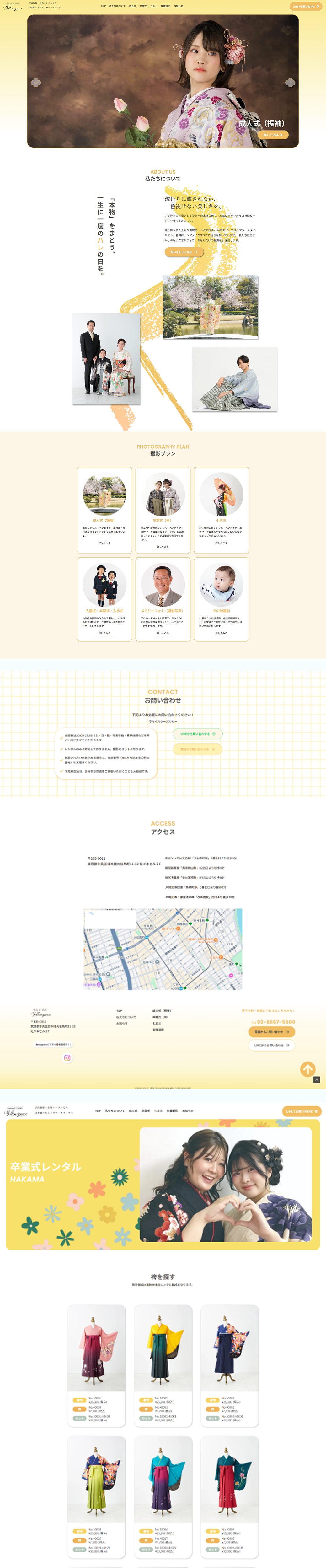326x1568 pixels.
Task: Advance the hero carousel with the right arrow
Action: click(x=290, y=82)
